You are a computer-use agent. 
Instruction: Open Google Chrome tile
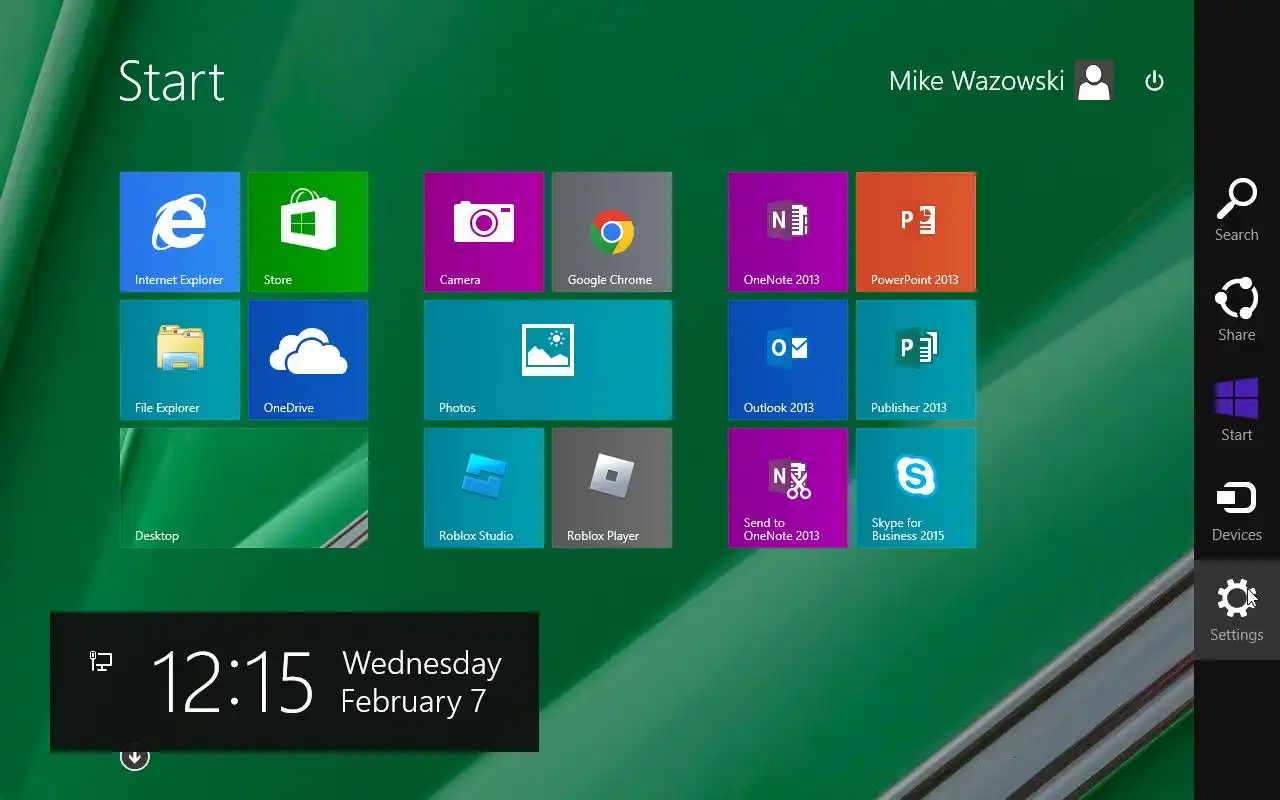pyautogui.click(x=612, y=232)
